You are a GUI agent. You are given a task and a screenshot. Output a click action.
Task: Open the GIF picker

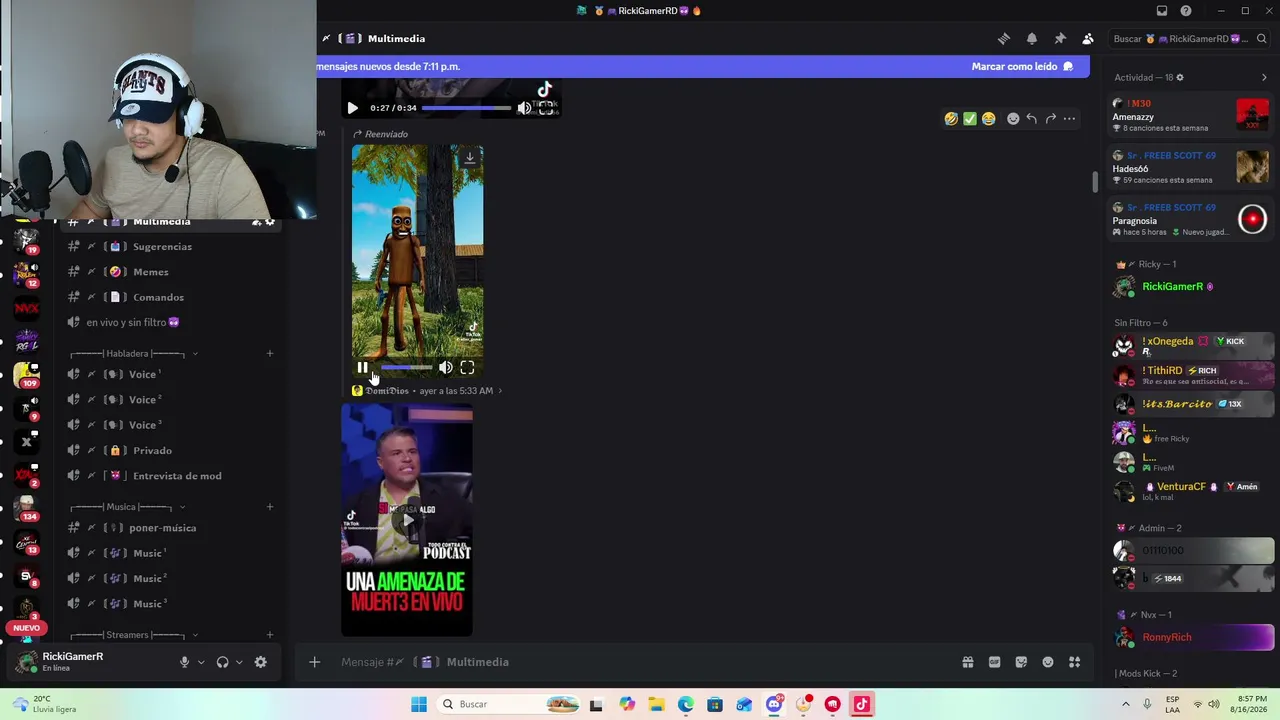(x=994, y=662)
